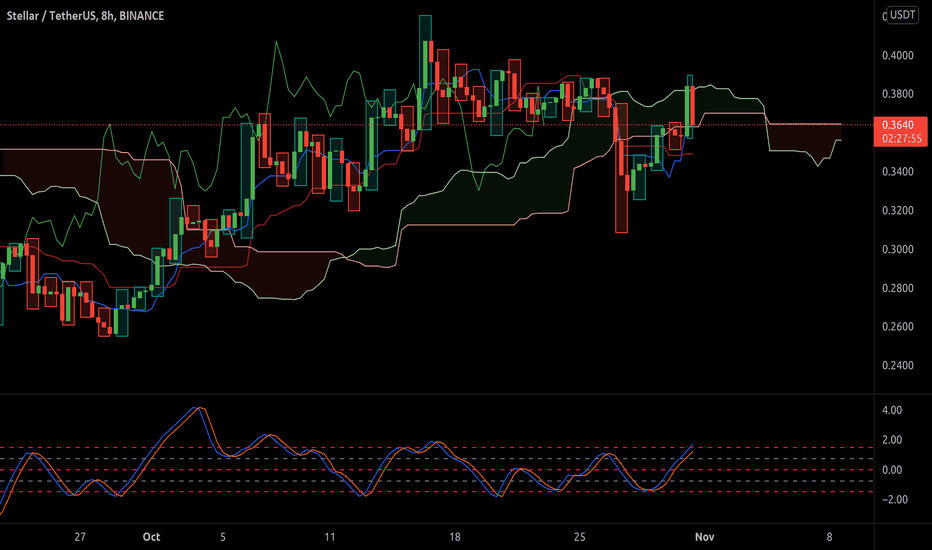The image size is (932, 550).
Task: Click the oscillator 4.00 scale label
Action: click(x=892, y=410)
